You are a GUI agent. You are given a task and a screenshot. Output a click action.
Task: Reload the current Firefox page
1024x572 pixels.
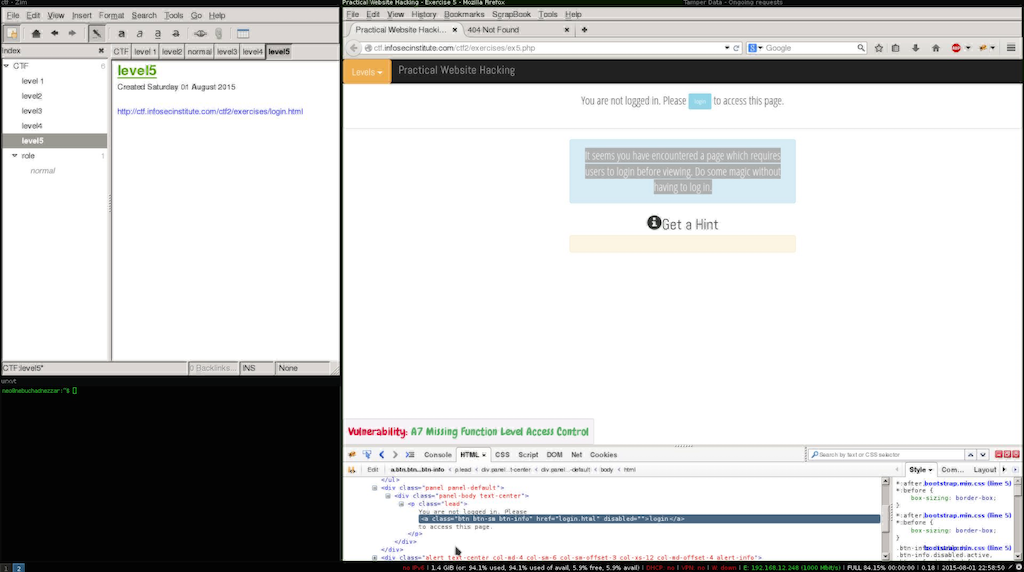(x=736, y=48)
